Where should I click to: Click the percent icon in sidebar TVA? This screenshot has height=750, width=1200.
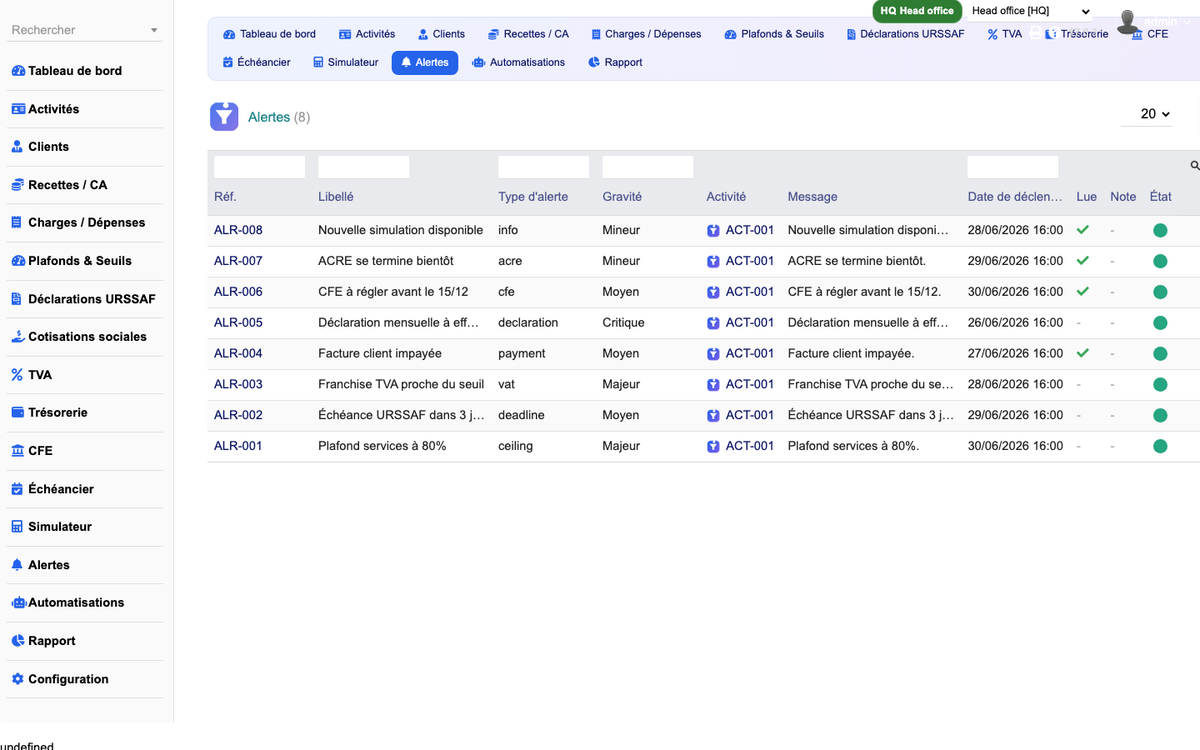(17, 375)
